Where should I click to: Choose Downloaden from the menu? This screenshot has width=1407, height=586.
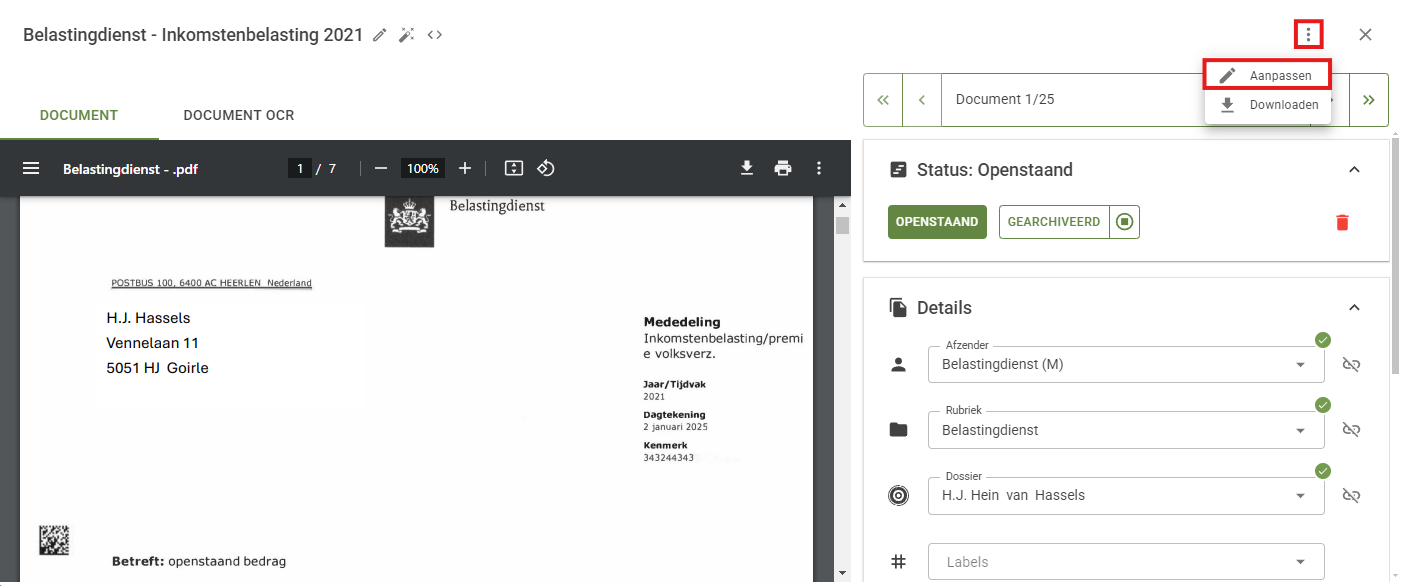tap(1267, 105)
